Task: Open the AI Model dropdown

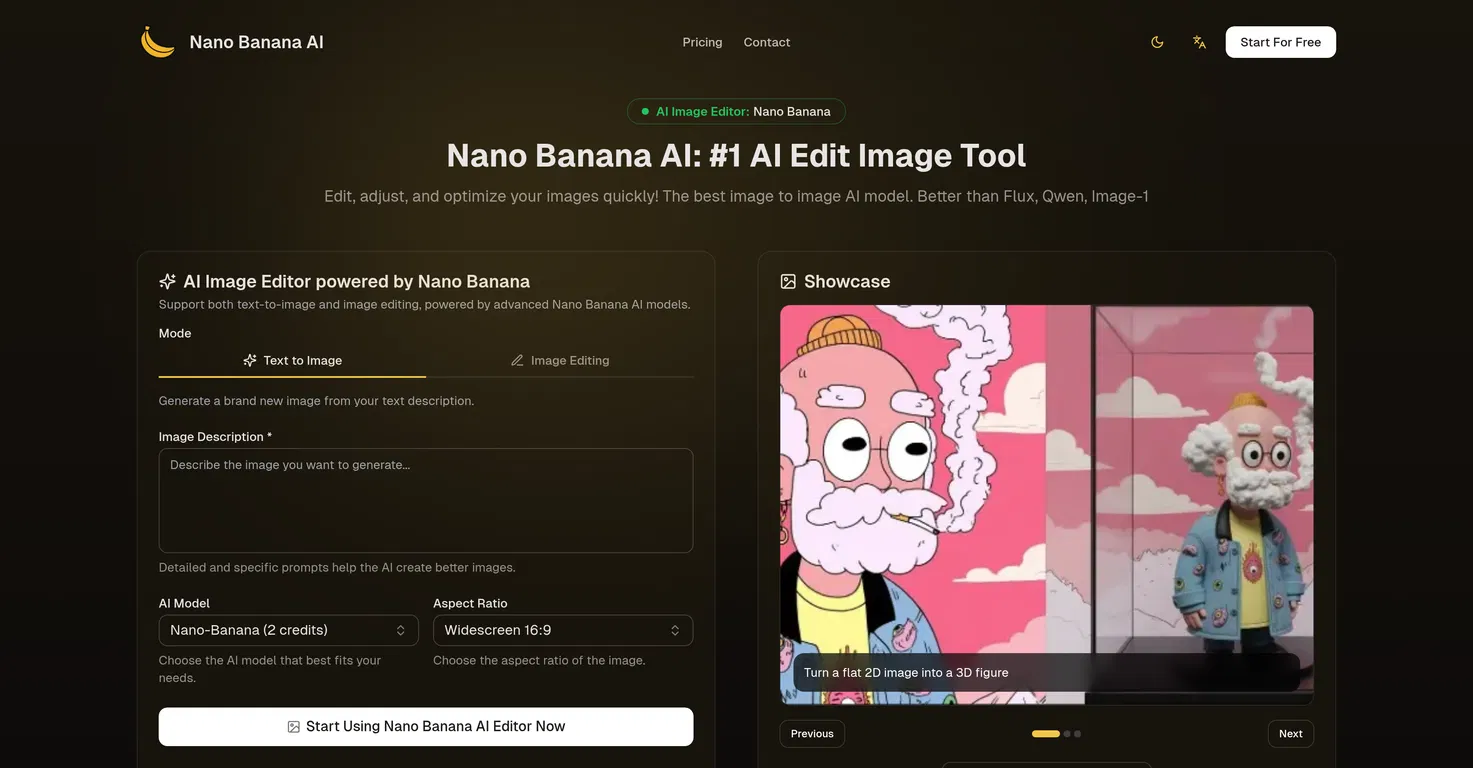Action: tap(288, 630)
